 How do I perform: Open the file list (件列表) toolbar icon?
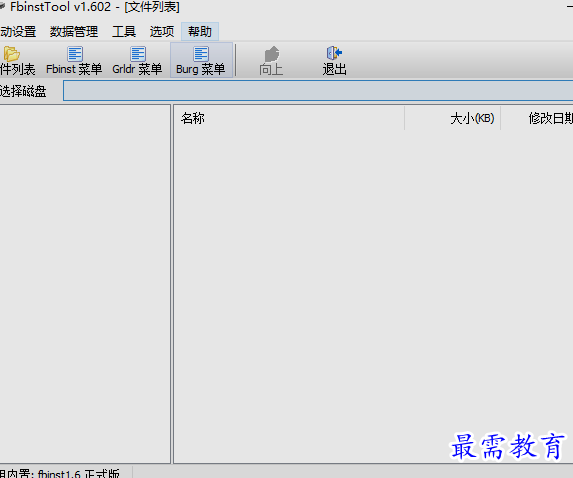pyautogui.click(x=12, y=54)
